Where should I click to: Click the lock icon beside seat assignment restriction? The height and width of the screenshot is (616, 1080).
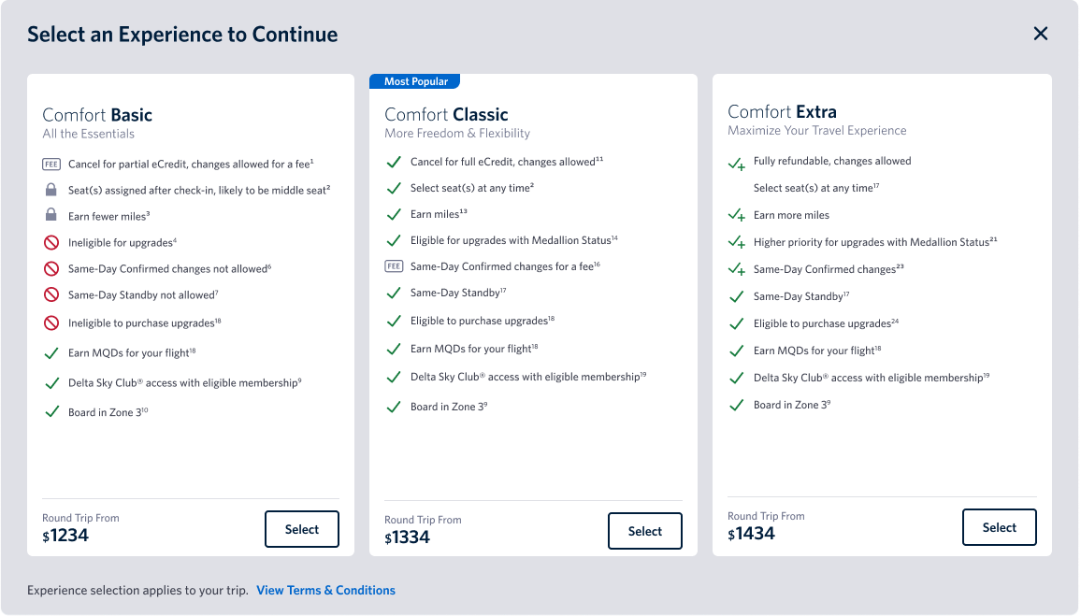(52, 189)
